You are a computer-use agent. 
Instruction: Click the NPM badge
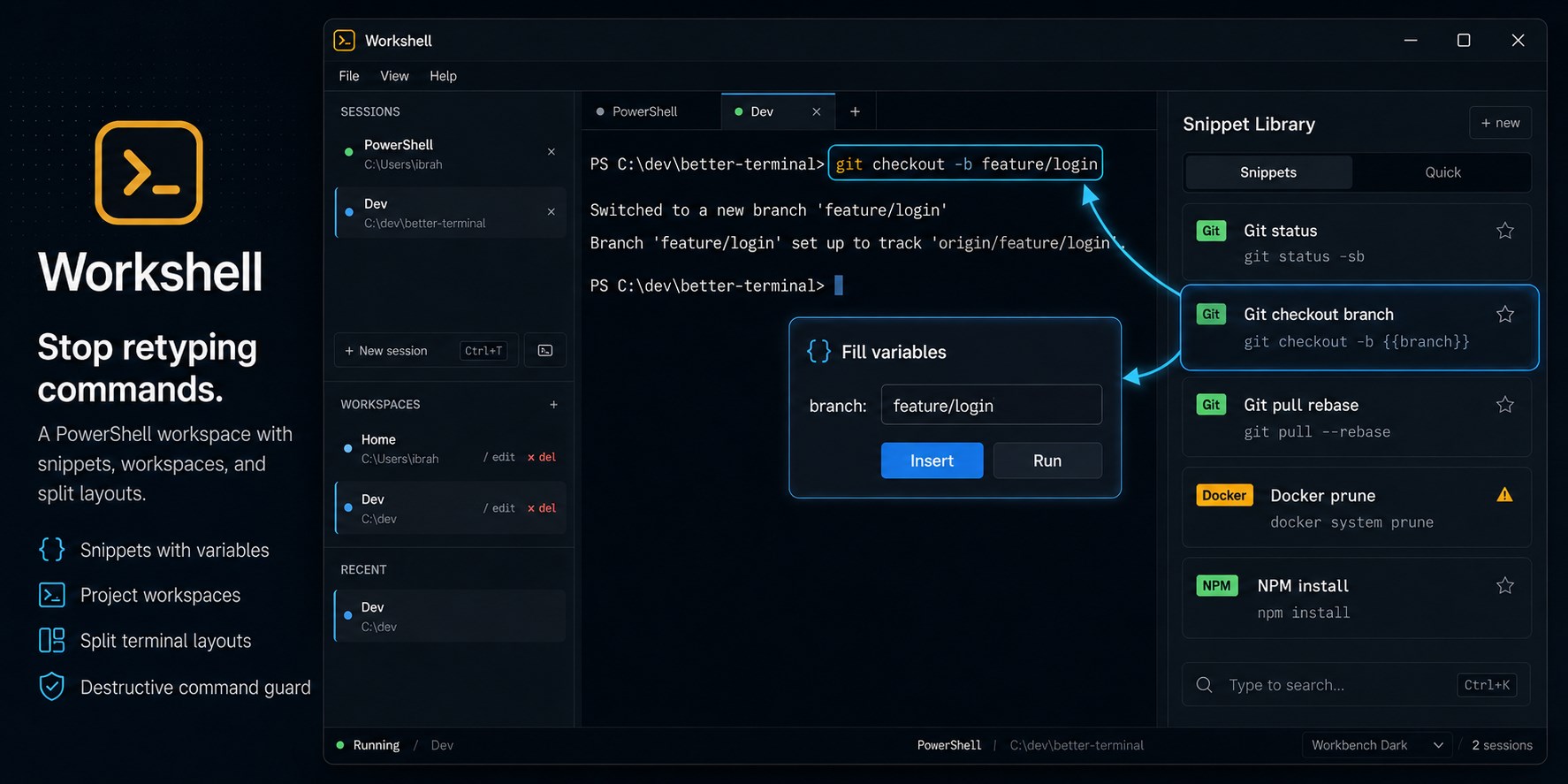click(1217, 585)
